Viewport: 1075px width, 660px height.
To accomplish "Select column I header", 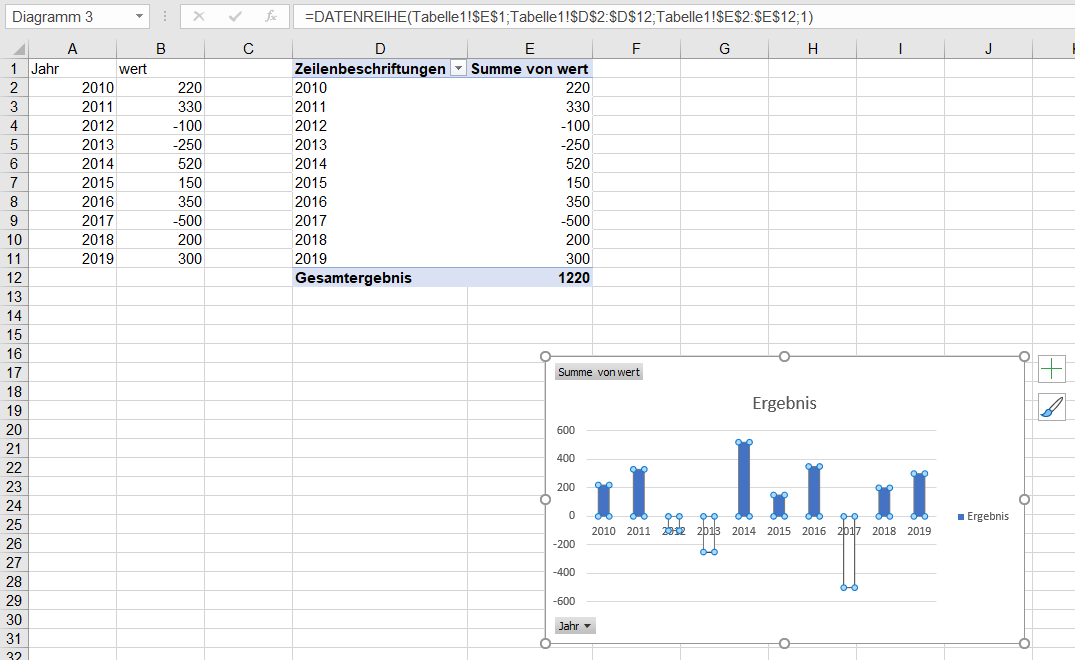I will coord(900,49).
